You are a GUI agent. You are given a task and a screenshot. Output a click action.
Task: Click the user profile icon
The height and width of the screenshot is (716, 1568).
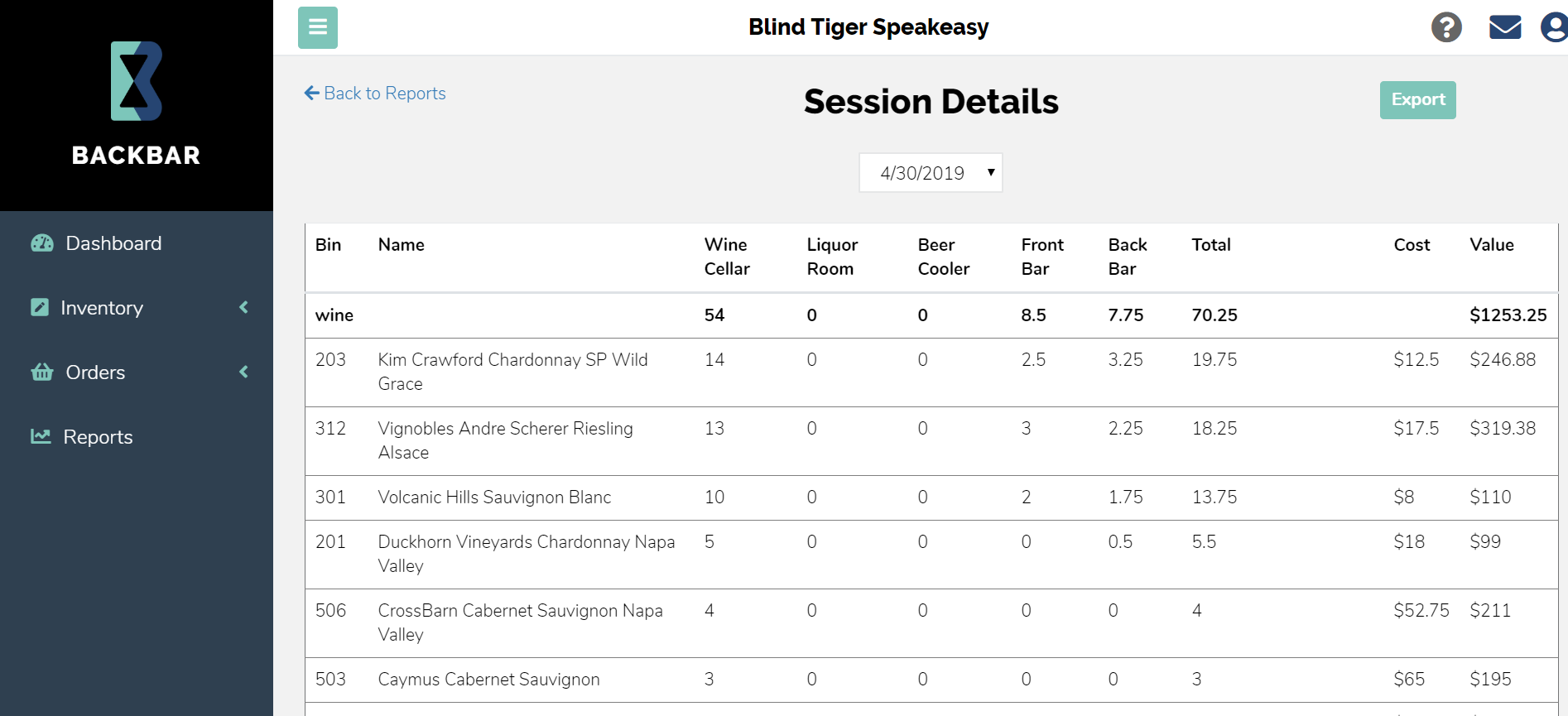1555,27
